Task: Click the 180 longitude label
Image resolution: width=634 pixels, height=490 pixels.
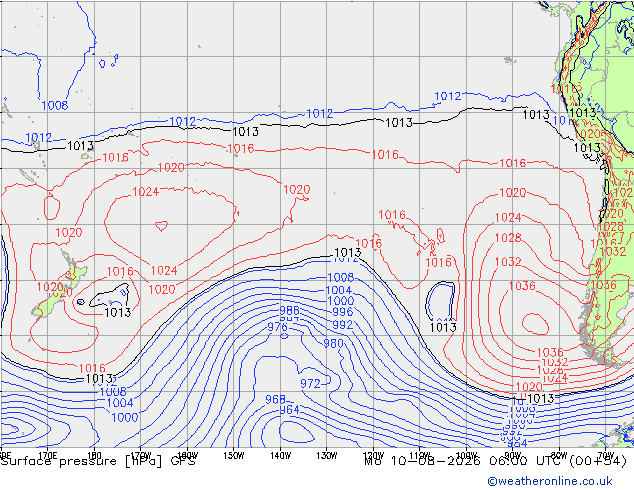Action: pyautogui.click(x=94, y=456)
